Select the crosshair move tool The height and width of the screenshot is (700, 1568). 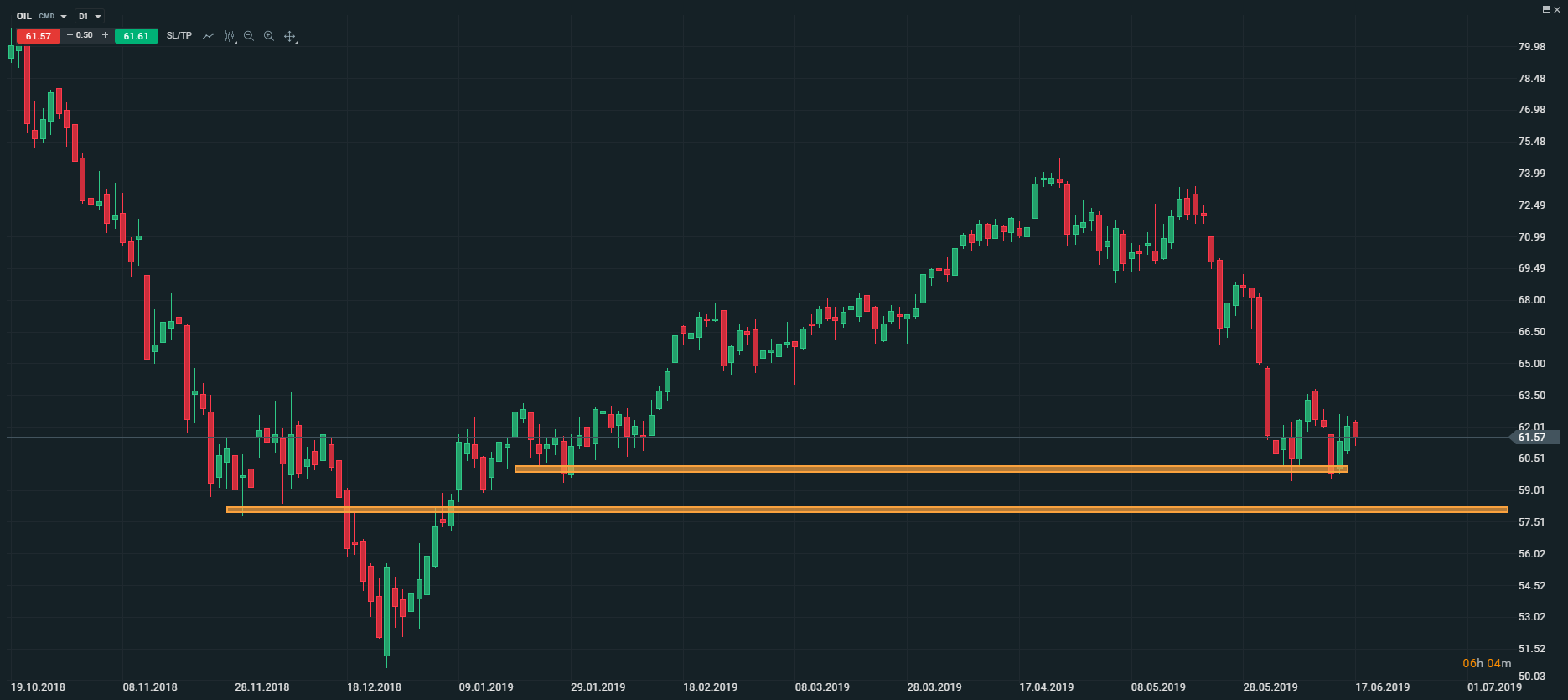coord(290,36)
